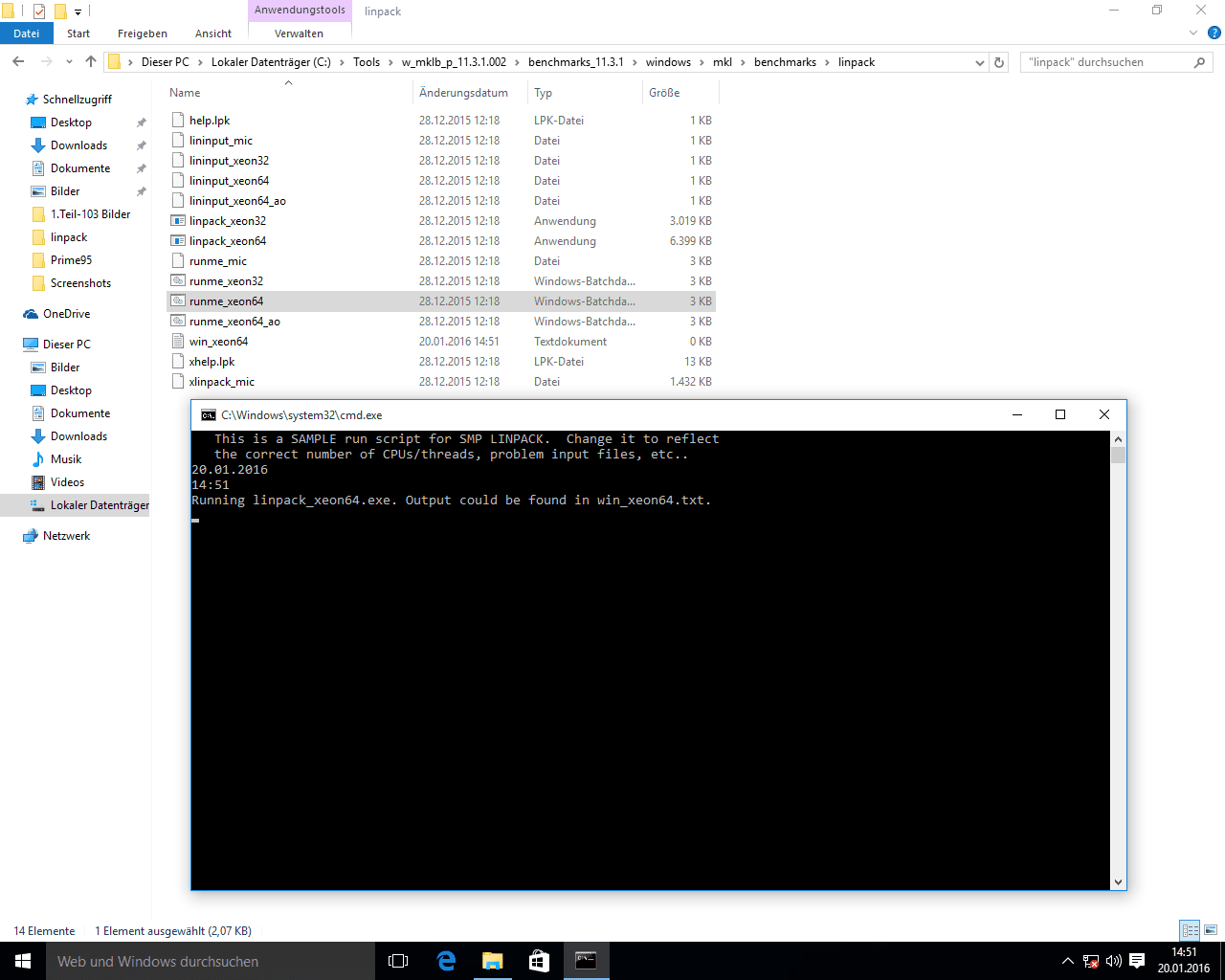1225x980 pixels.
Task: Click the new folder icon in title bar
Action: tap(60, 11)
